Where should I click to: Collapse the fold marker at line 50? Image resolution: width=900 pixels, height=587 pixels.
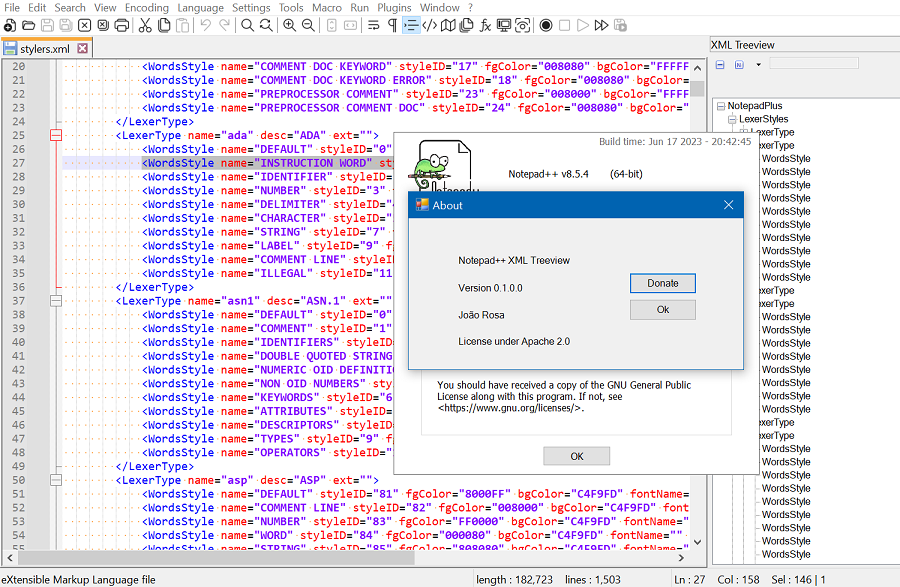pos(56,480)
